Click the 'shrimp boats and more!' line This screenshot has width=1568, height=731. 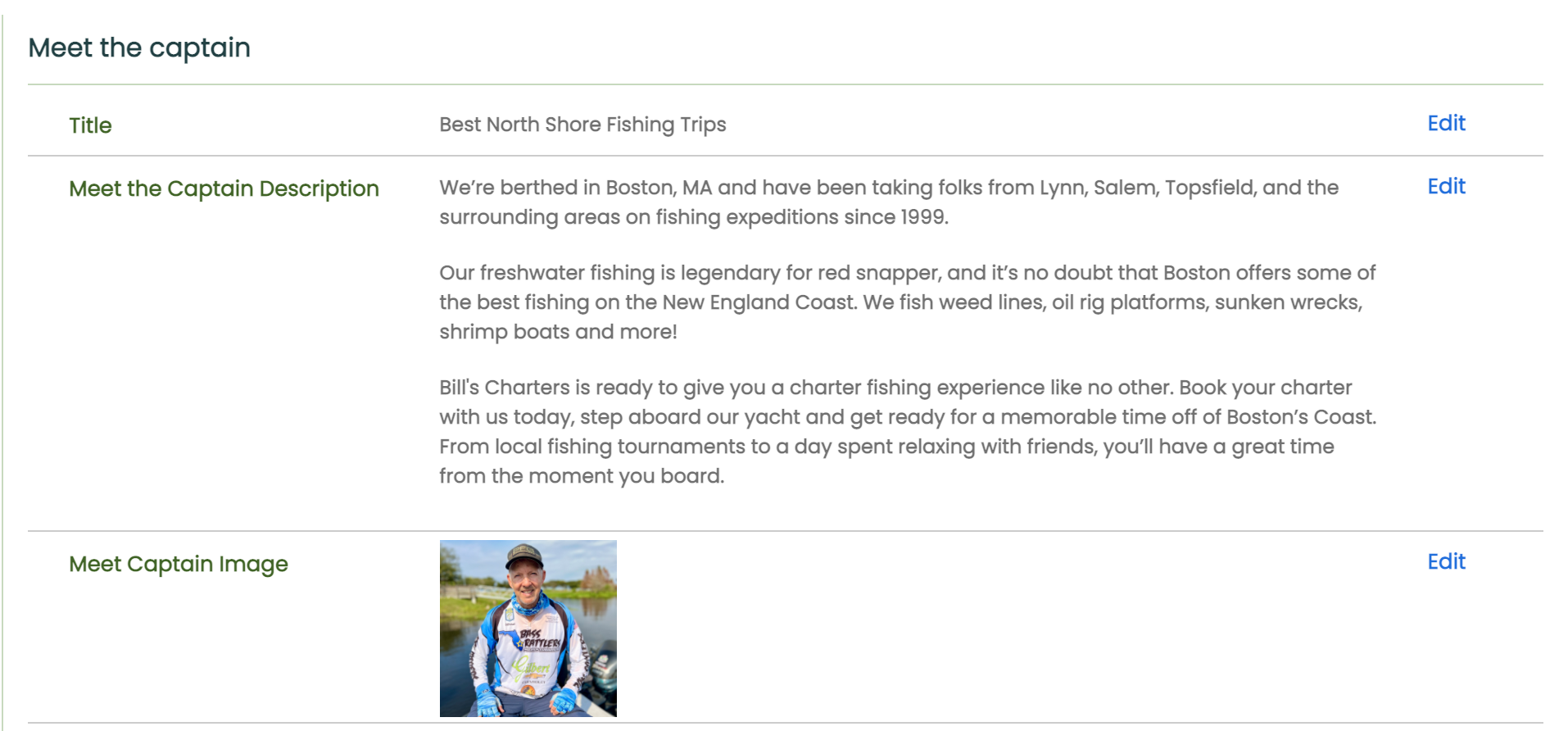pos(558,332)
